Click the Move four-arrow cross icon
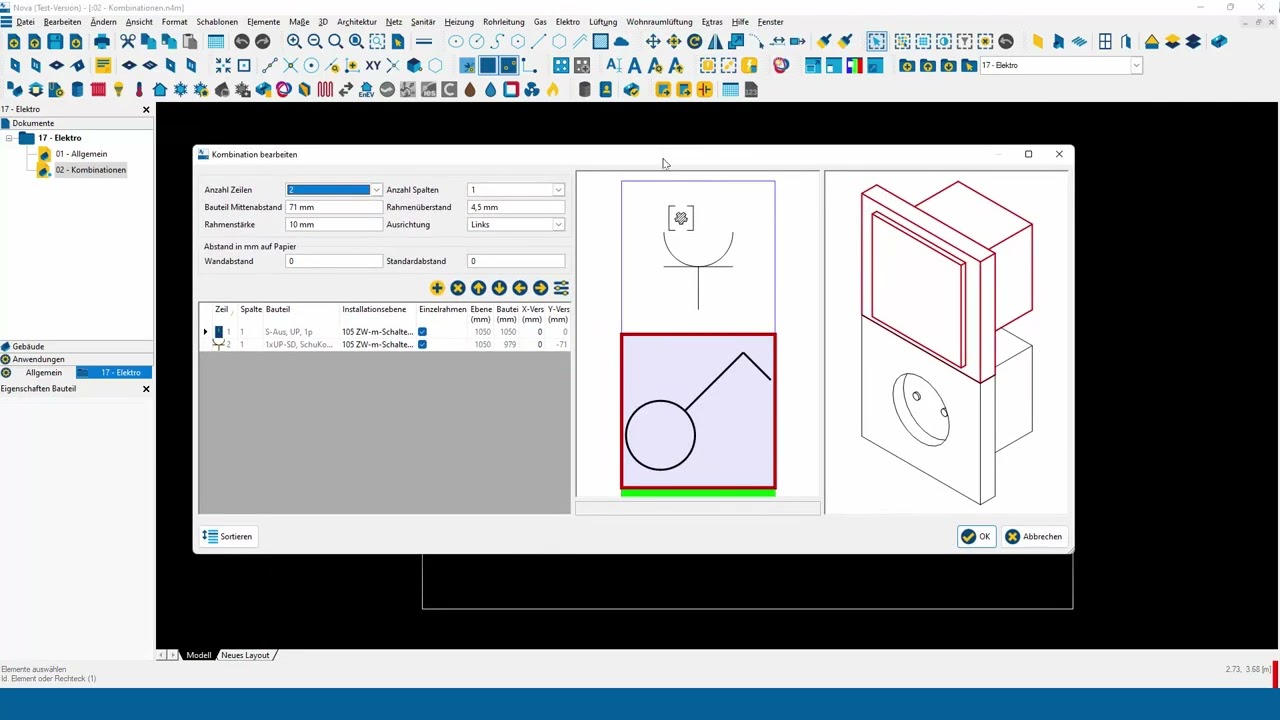Viewport: 1280px width, 720px height. (653, 42)
